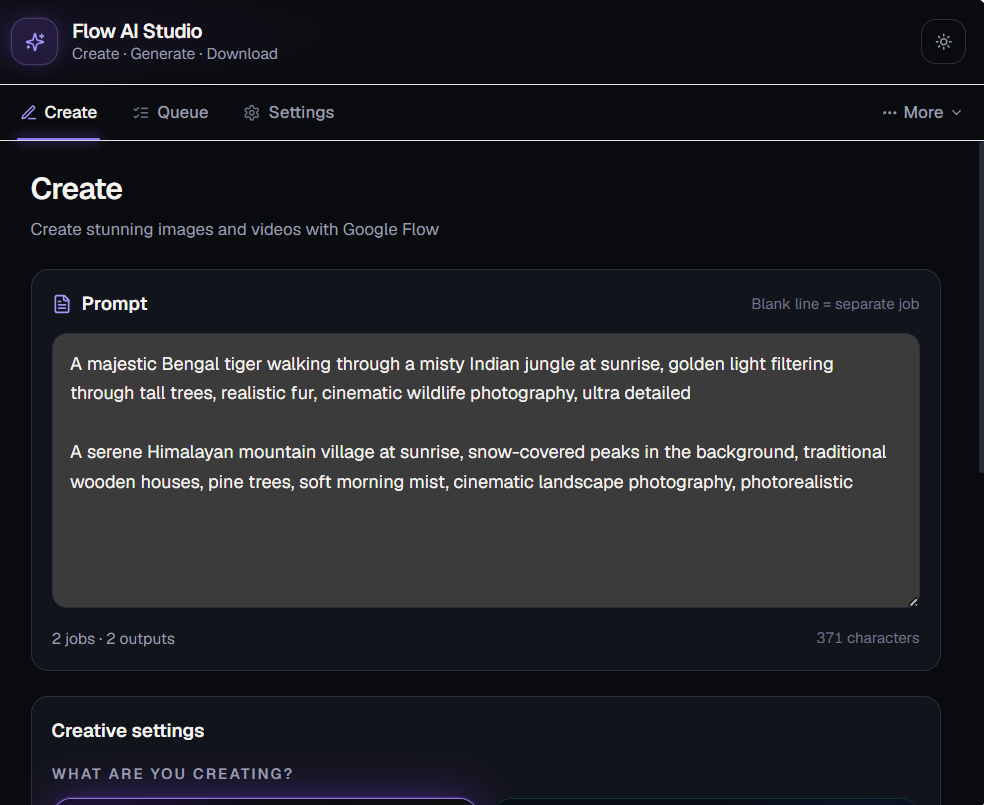The width and height of the screenshot is (984, 805).
Task: Click the Flow AI Studio title
Action: click(x=137, y=31)
